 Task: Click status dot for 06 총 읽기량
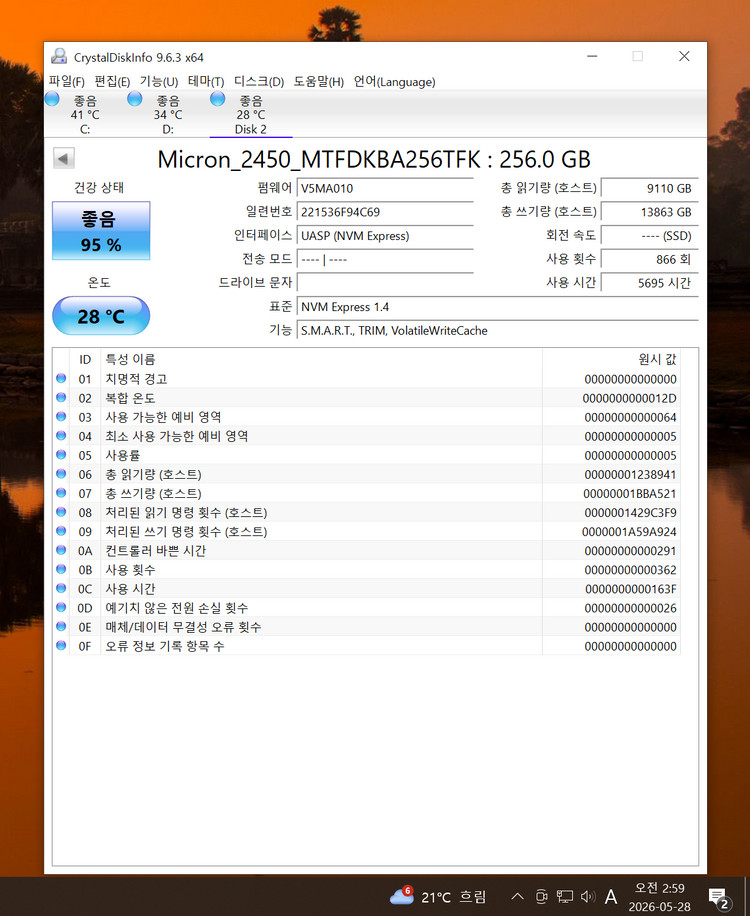(61, 474)
